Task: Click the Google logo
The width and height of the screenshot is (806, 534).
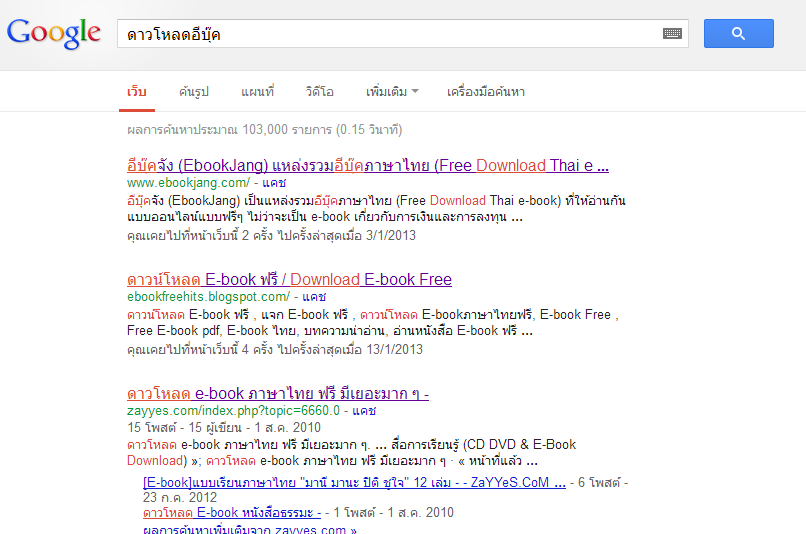Action: (53, 33)
